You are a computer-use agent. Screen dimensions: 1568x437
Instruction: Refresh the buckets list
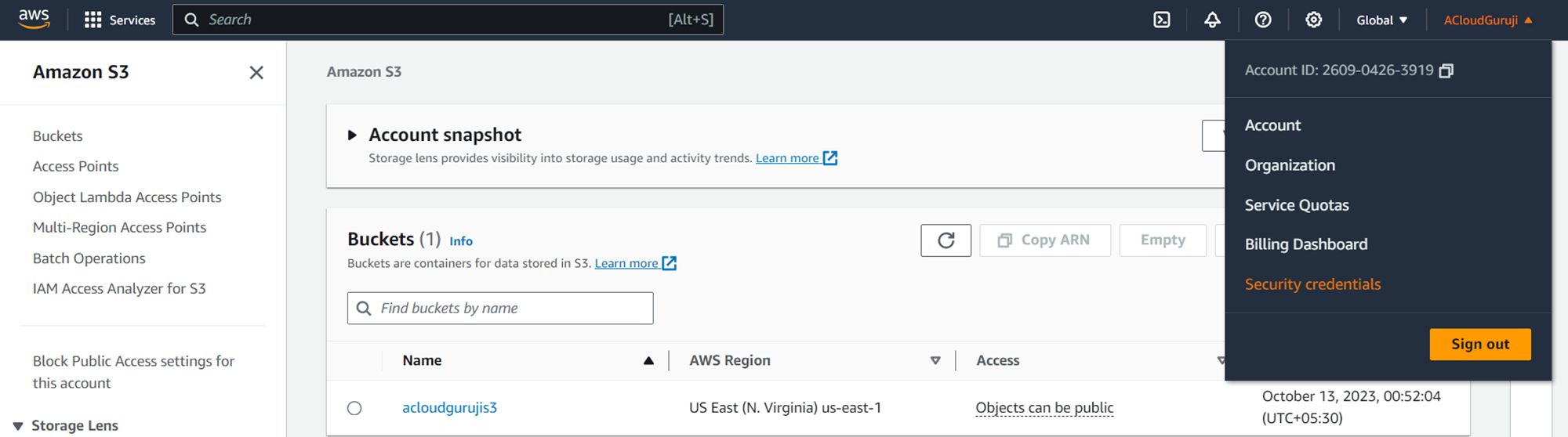(x=946, y=240)
